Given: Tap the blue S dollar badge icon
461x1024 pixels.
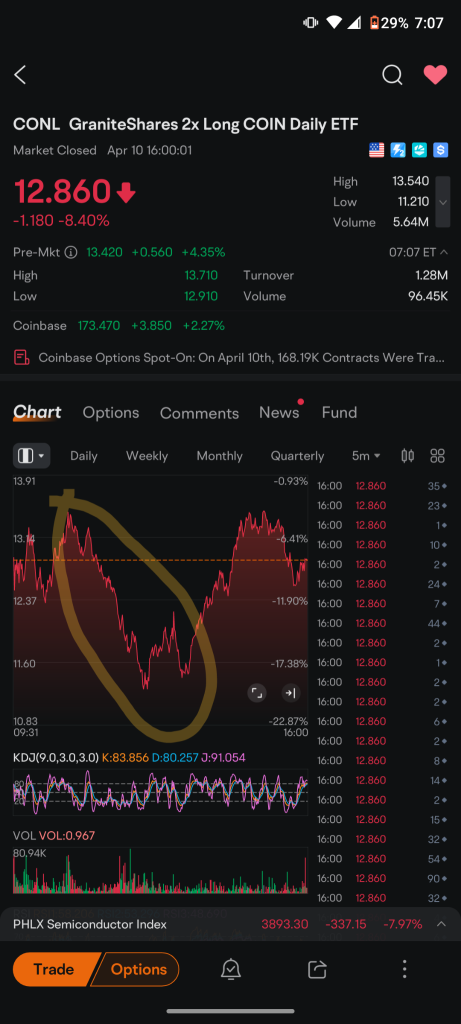Looking at the screenshot, I should coord(441,150).
